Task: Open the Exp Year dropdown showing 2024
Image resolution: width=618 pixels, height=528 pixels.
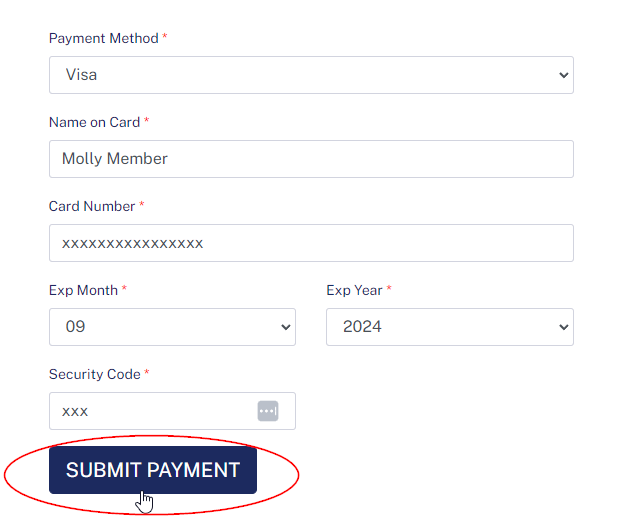Action: pos(449,327)
